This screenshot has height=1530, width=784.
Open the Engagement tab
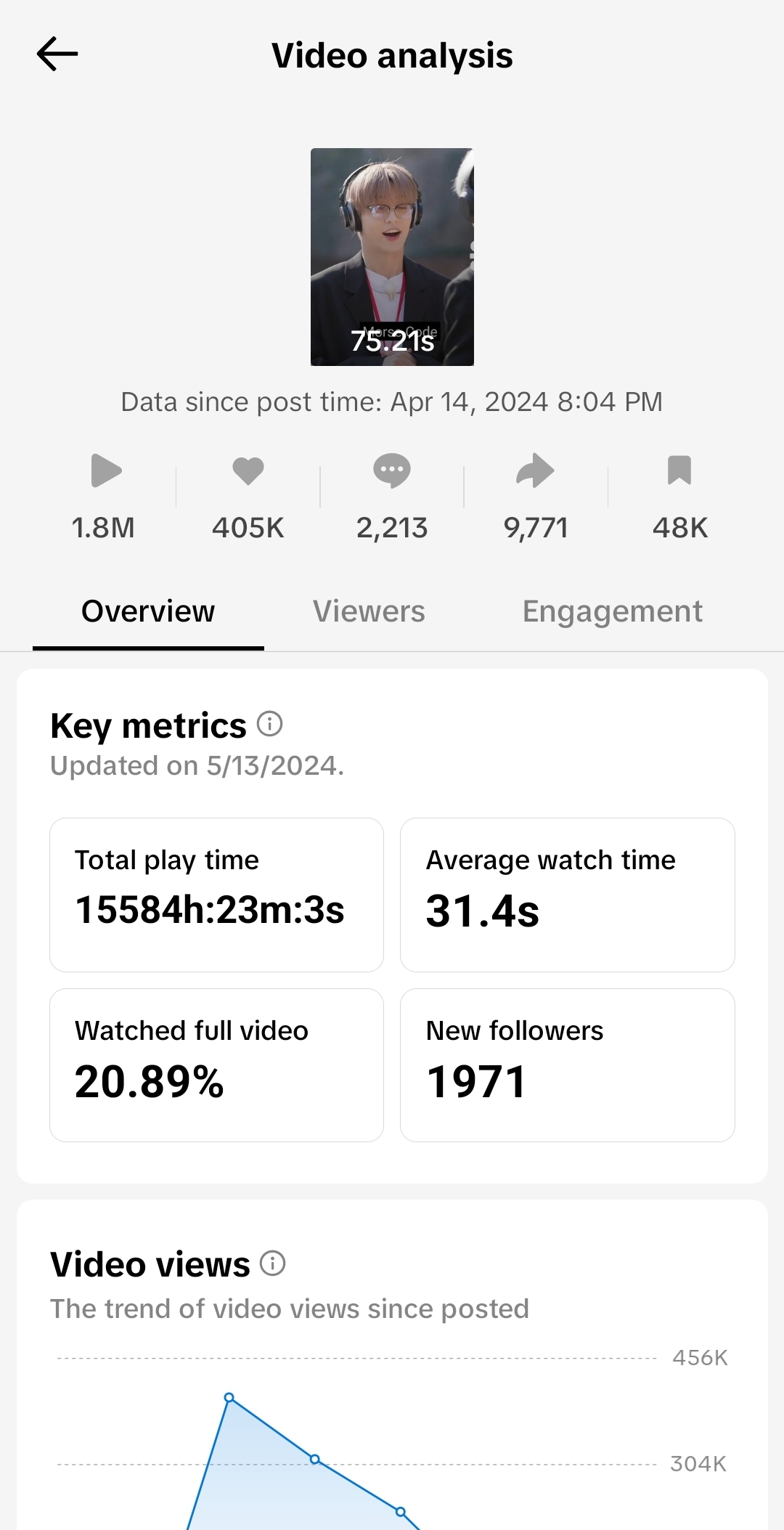click(x=612, y=611)
